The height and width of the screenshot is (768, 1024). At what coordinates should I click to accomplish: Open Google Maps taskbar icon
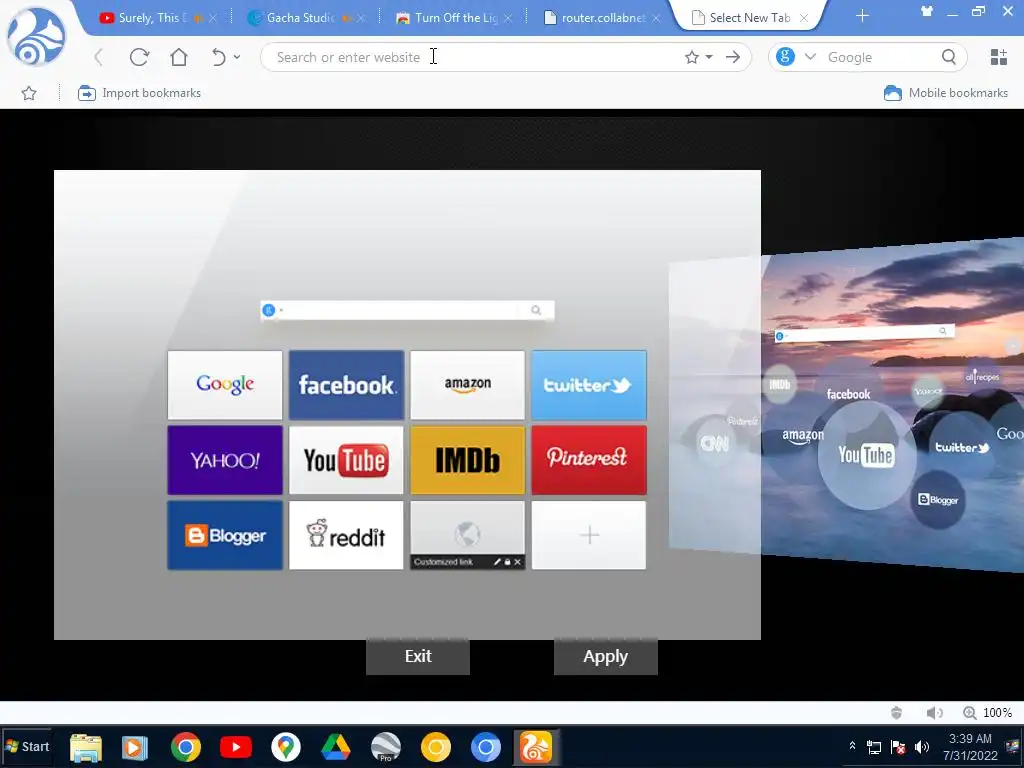click(x=285, y=747)
